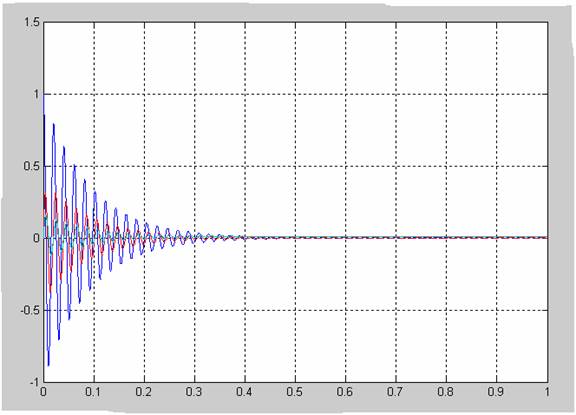Image resolution: width=576 pixels, height=415 pixels.
Task: Click the x-axis tick label 0.5
Action: 294,392
